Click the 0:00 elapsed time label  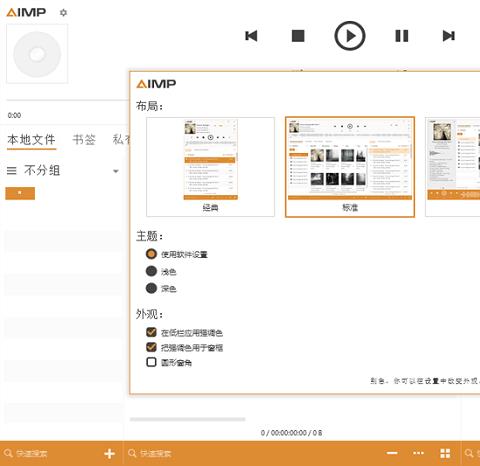(x=14, y=115)
